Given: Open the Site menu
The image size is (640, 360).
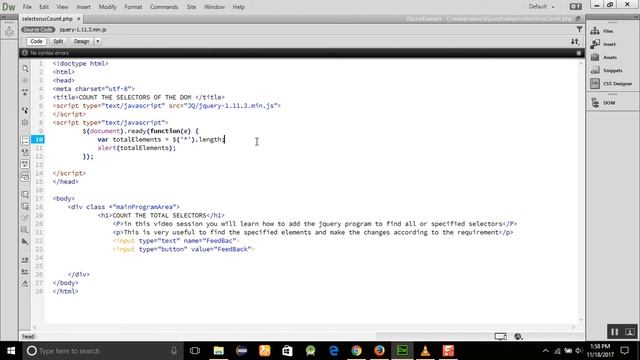Looking at the screenshot, I should (191, 7).
